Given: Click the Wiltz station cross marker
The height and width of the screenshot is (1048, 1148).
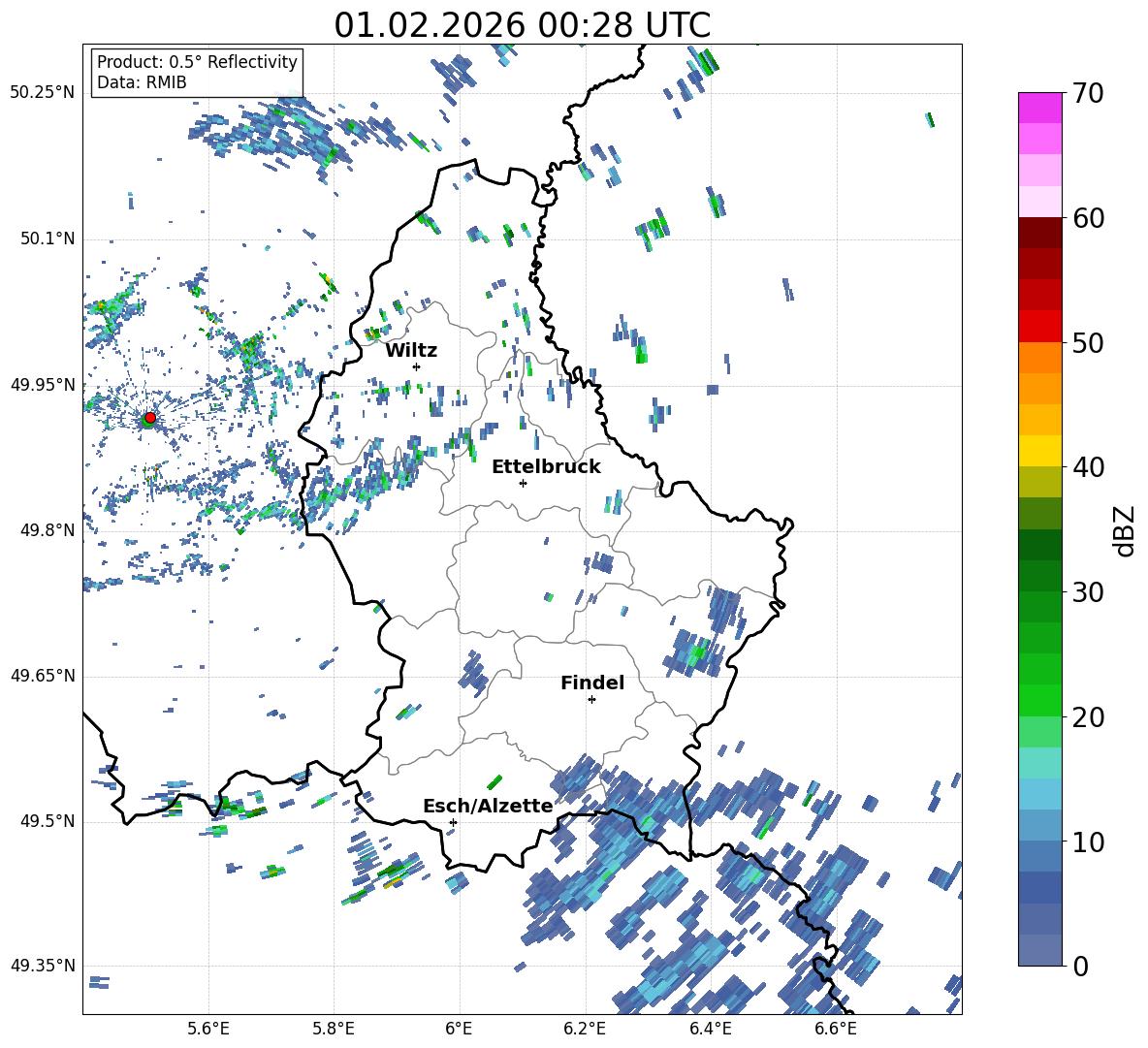Looking at the screenshot, I should 416,366.
